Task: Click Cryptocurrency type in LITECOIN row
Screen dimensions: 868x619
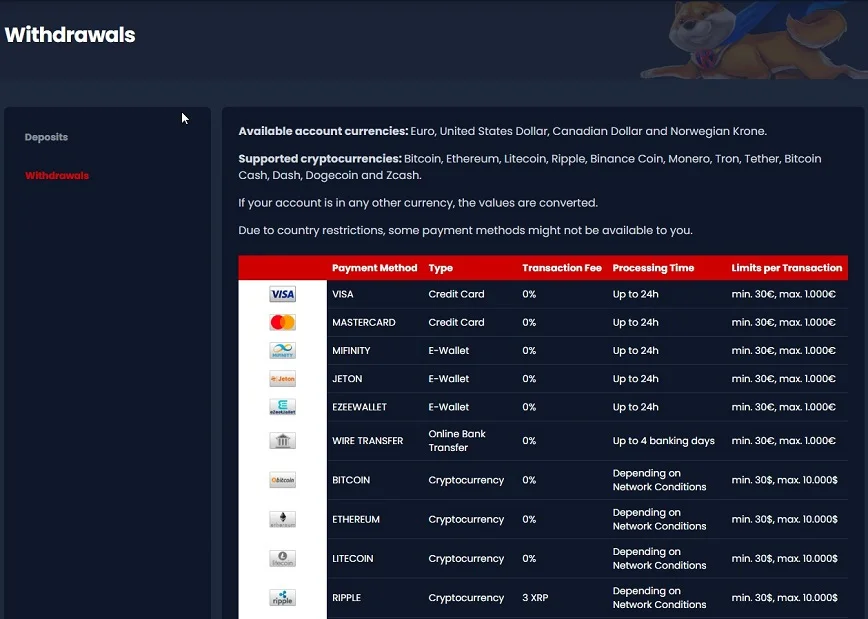Action: click(x=466, y=559)
